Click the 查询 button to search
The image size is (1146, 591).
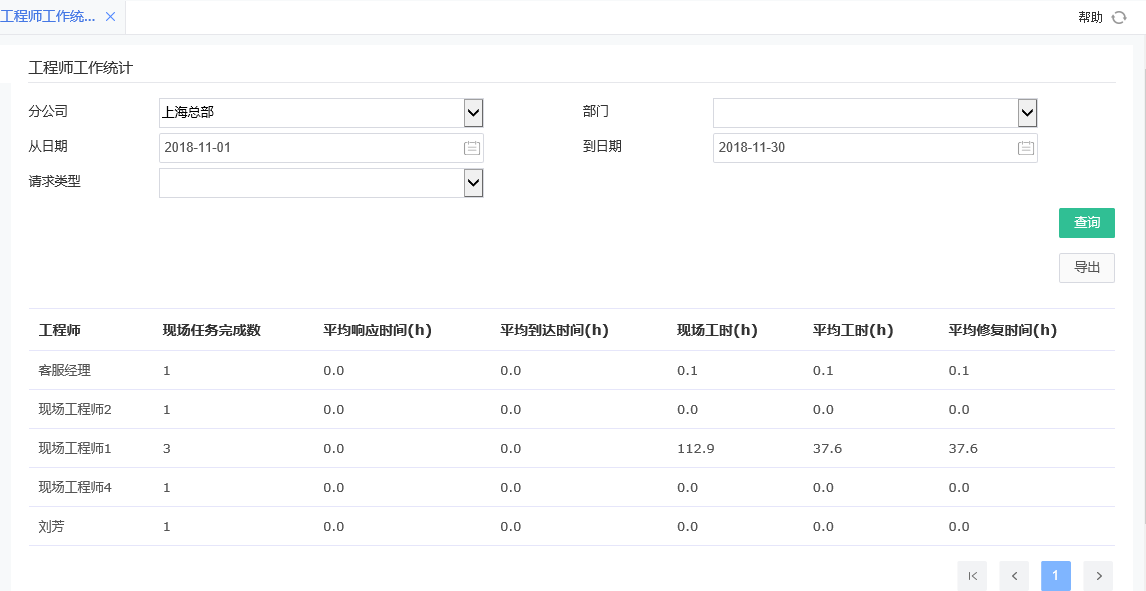pos(1086,222)
